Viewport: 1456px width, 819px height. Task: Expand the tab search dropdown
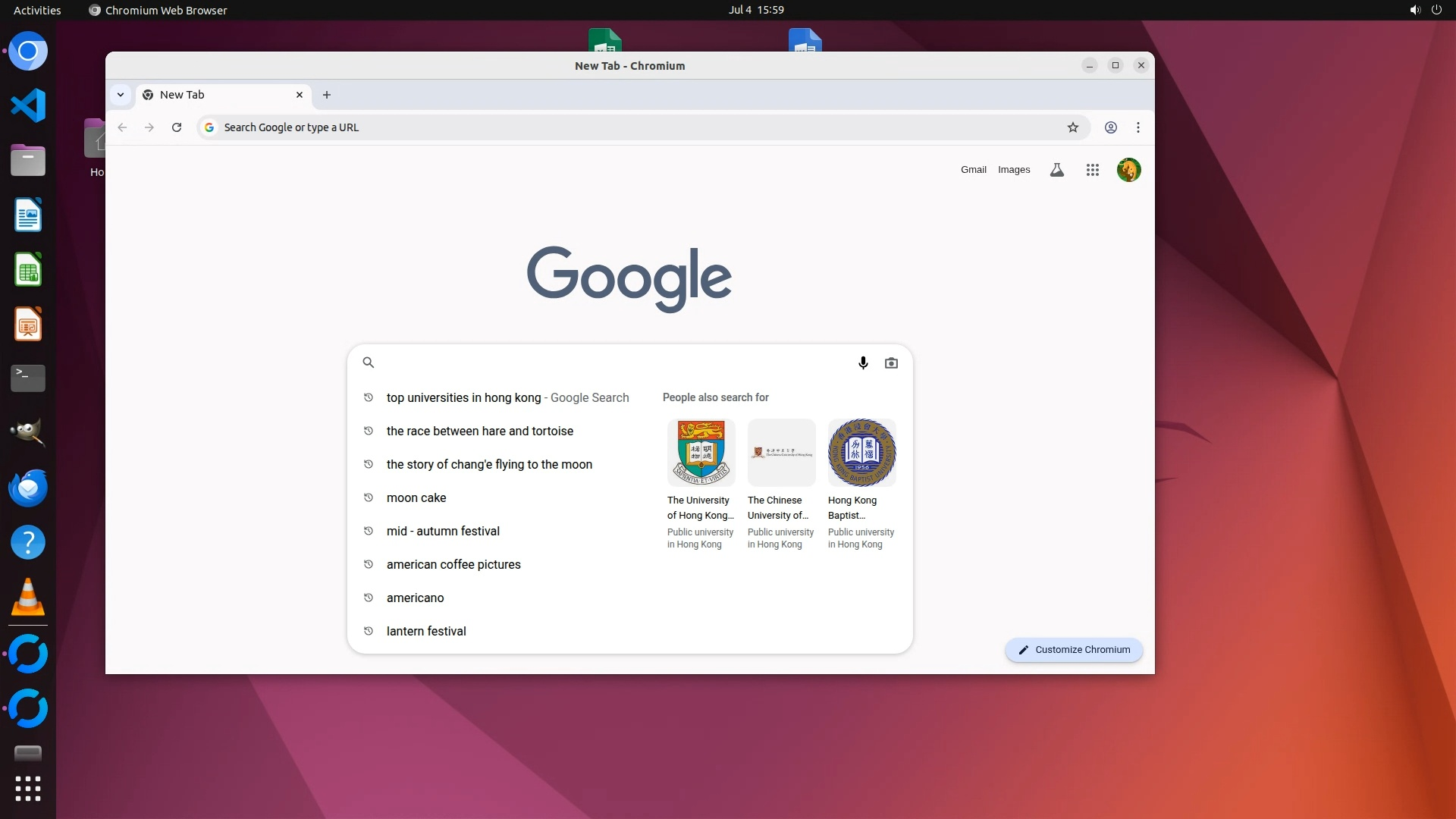tap(121, 95)
